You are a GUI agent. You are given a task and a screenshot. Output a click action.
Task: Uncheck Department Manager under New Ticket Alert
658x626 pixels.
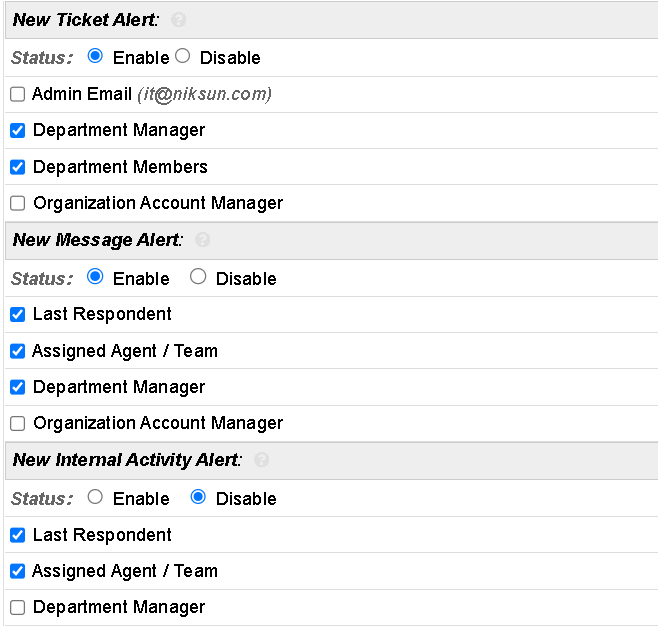pos(18,131)
